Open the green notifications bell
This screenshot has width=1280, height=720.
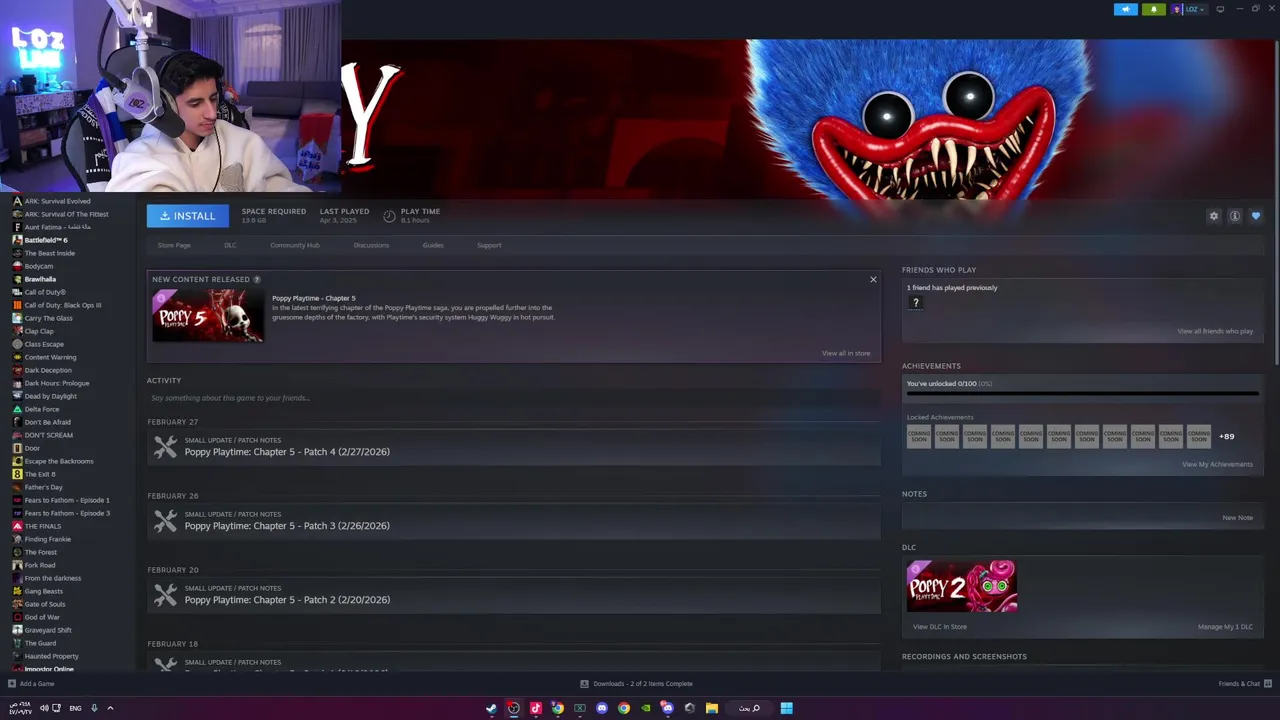click(1154, 9)
